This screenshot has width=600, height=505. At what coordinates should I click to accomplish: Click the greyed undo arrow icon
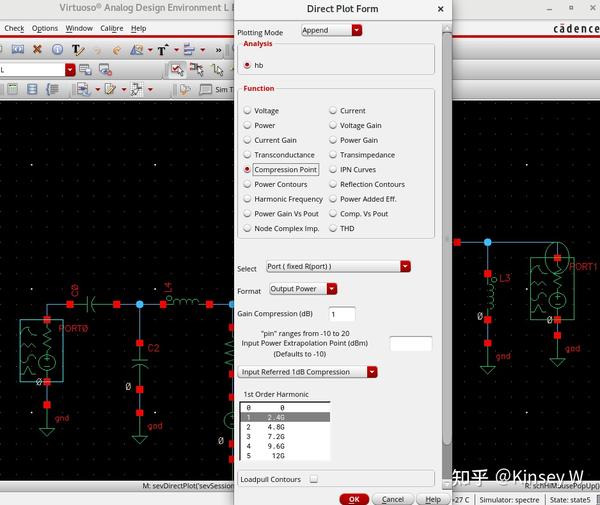[98, 50]
